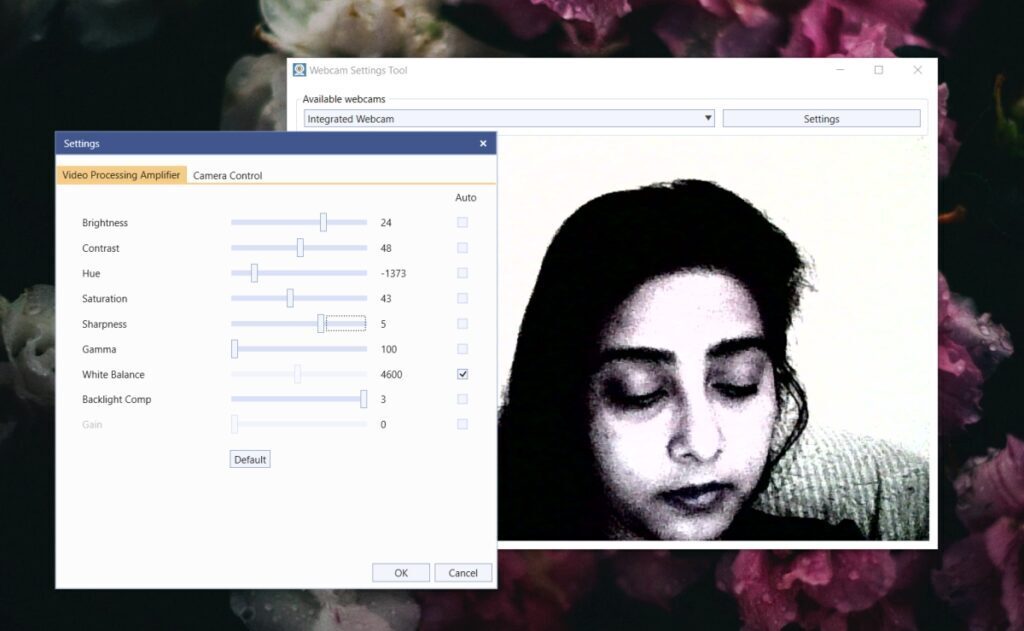Enable Auto for Brightness
The width and height of the screenshot is (1024, 631).
[x=462, y=222]
